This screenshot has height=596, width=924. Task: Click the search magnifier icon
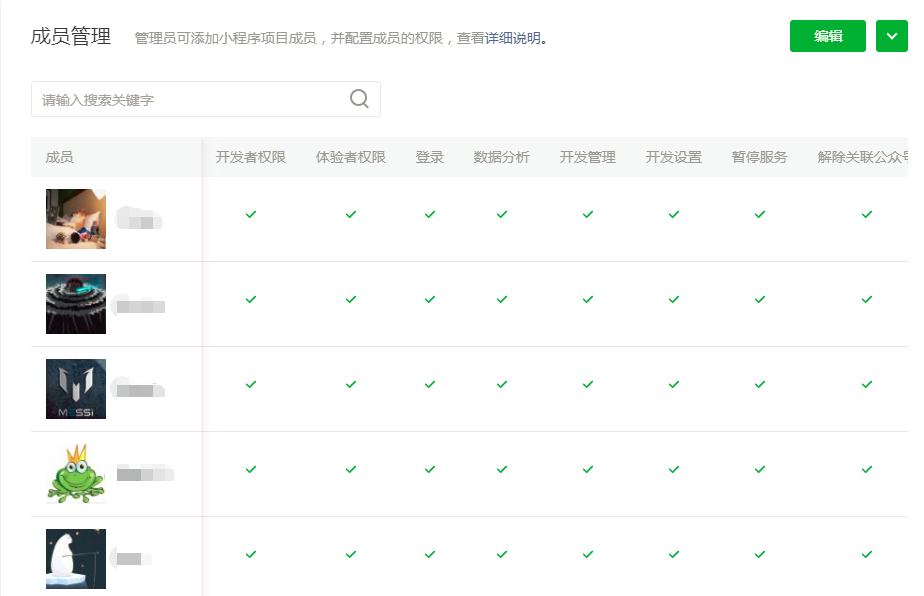click(x=359, y=99)
